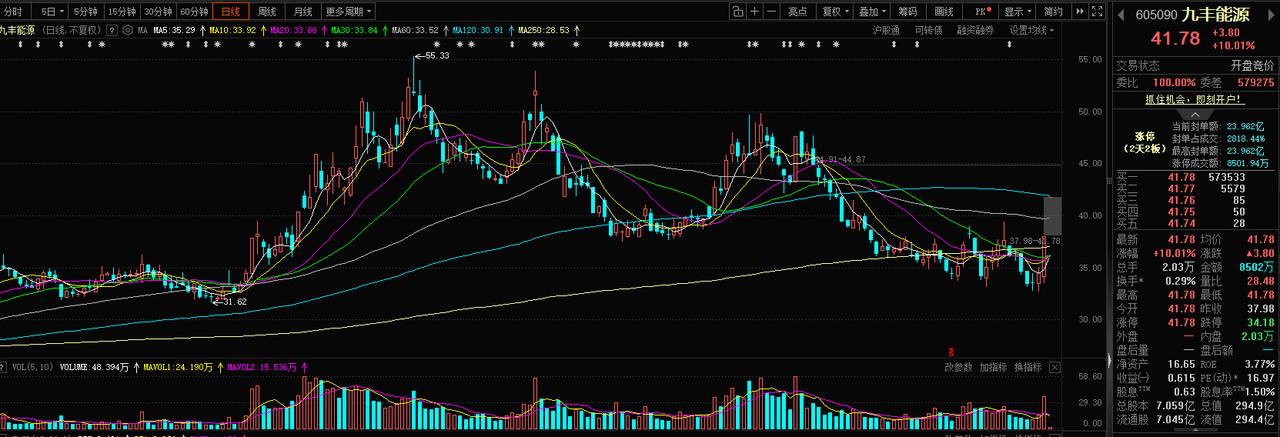Screen dimensions: 1280x437
Task: Open the 设置均线 dropdown
Action: 1032,30
